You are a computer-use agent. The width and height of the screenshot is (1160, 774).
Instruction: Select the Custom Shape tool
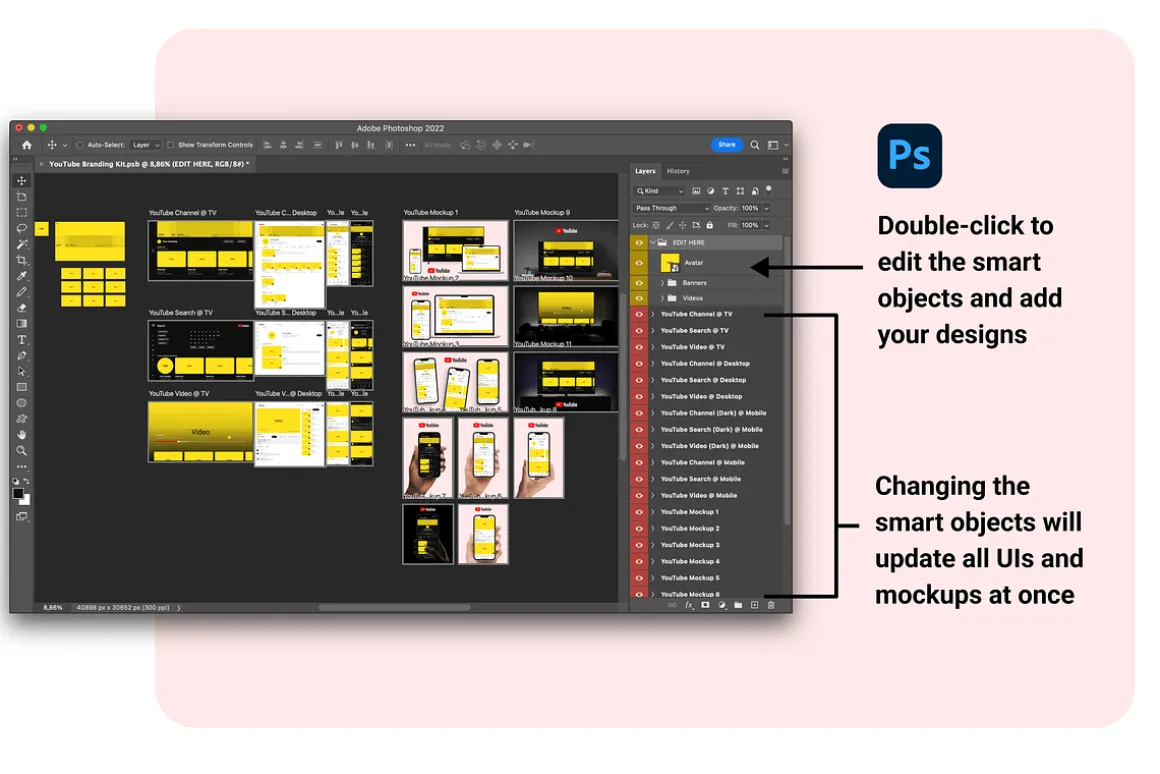(21, 419)
